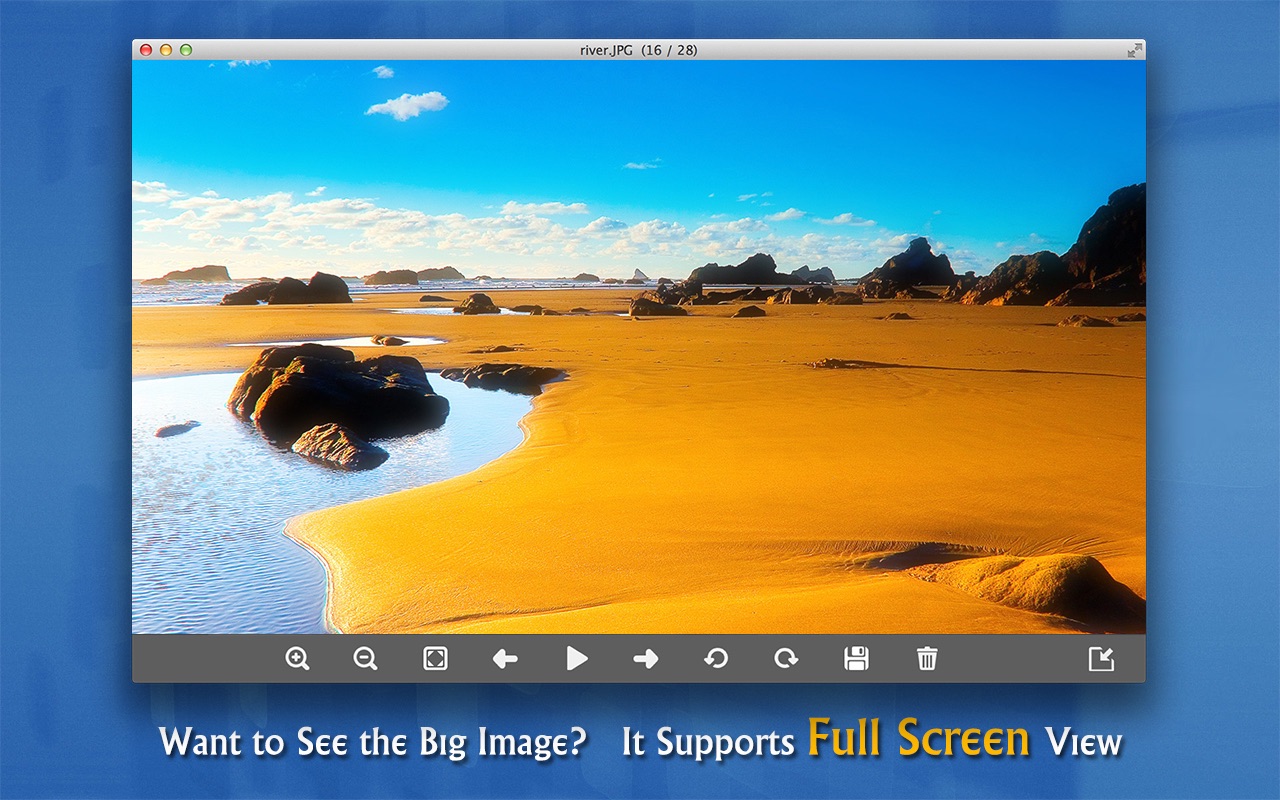Zoom in on the image
Screen dimensions: 1280x800
[297, 659]
